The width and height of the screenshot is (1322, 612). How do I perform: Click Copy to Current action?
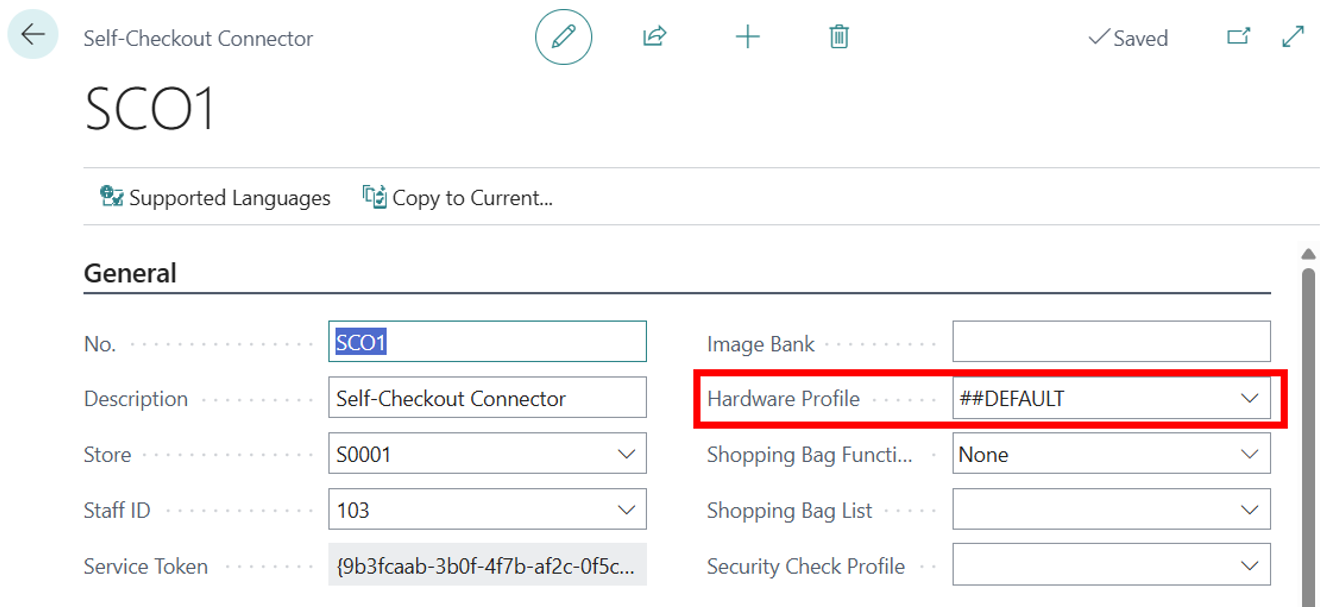458,198
